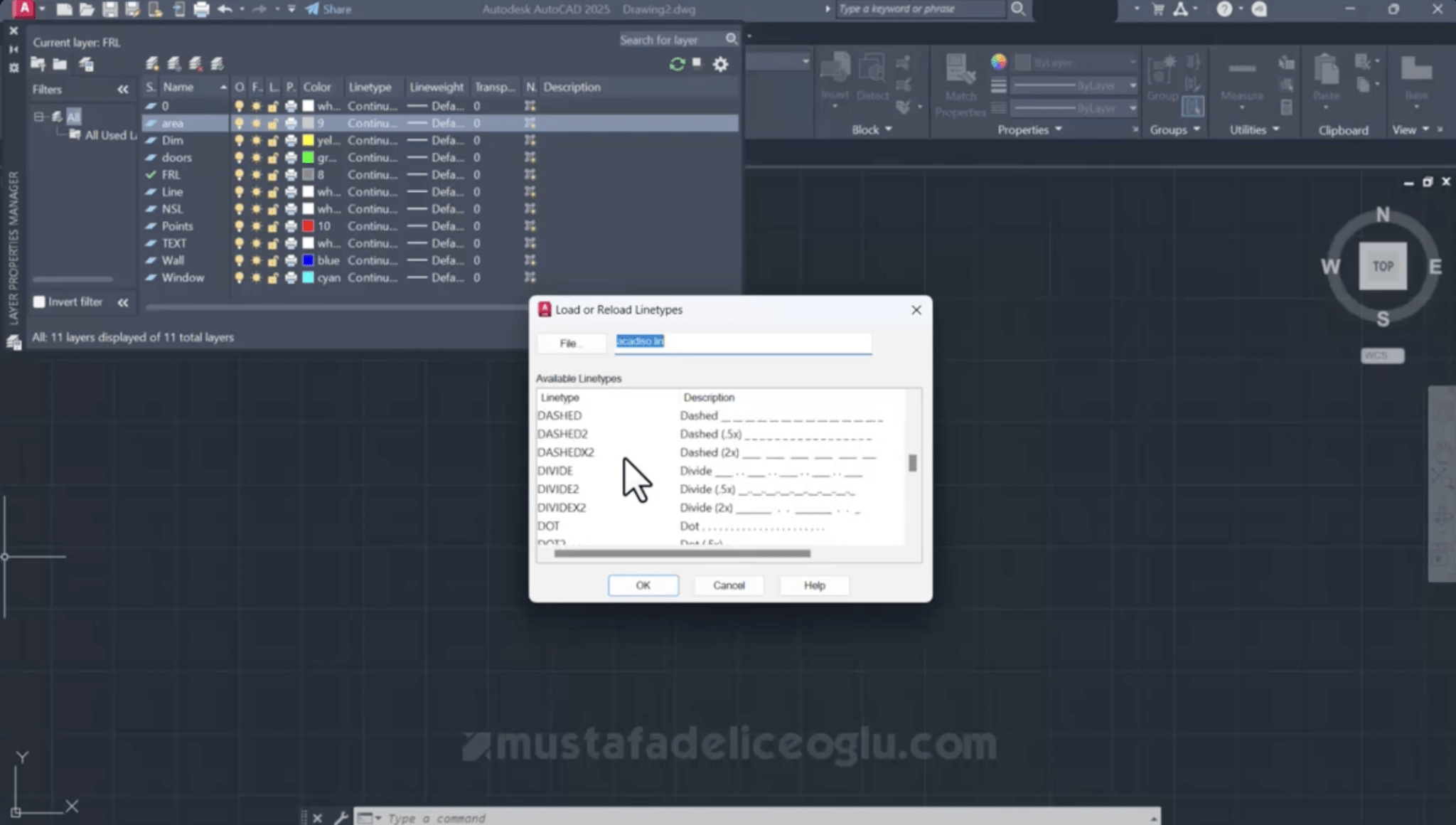The image size is (1456, 825).
Task: Click the Match Properties tool in ribbon
Action: point(960,85)
